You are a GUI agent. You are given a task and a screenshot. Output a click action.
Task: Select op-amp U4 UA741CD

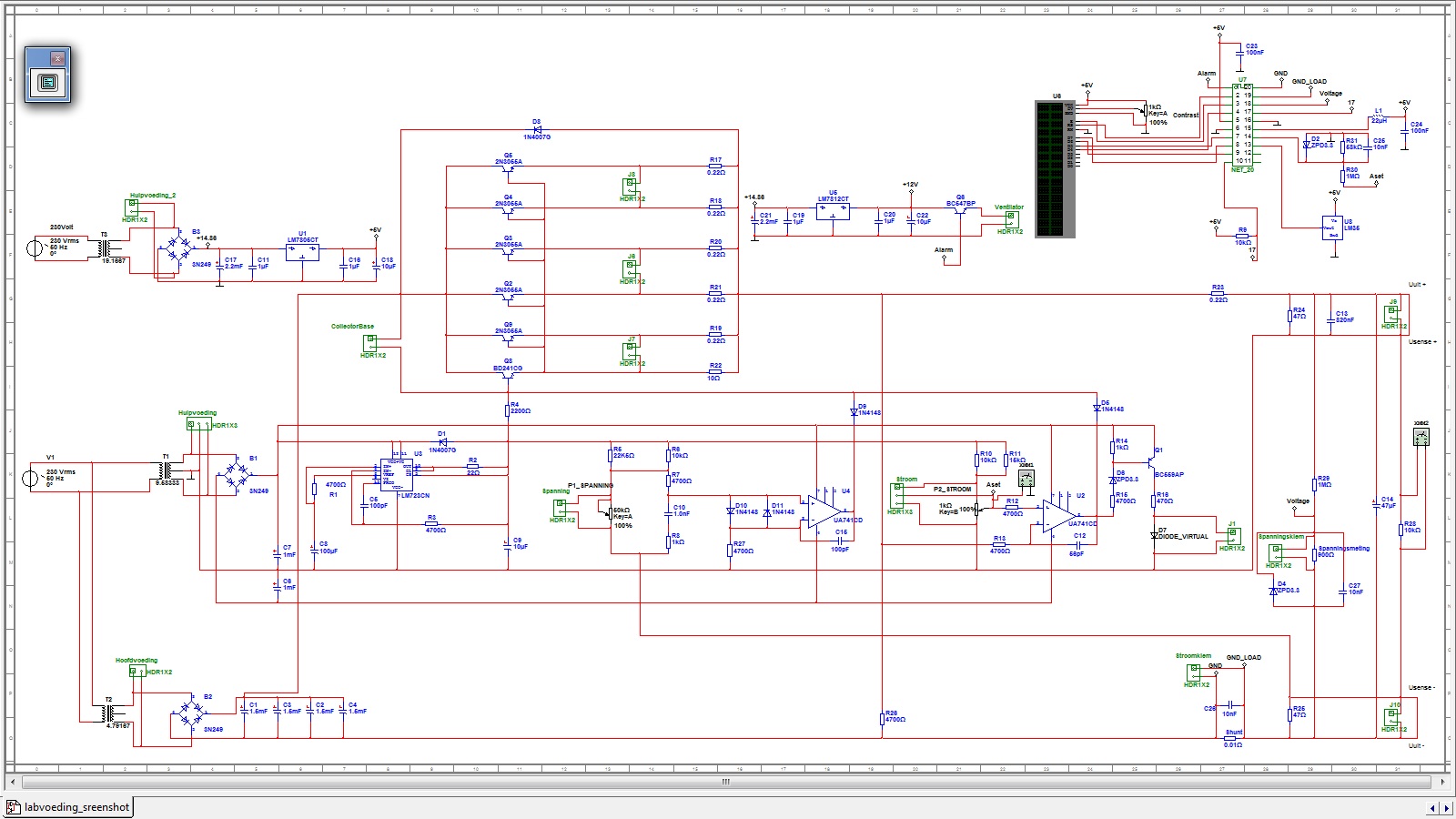coord(824,511)
